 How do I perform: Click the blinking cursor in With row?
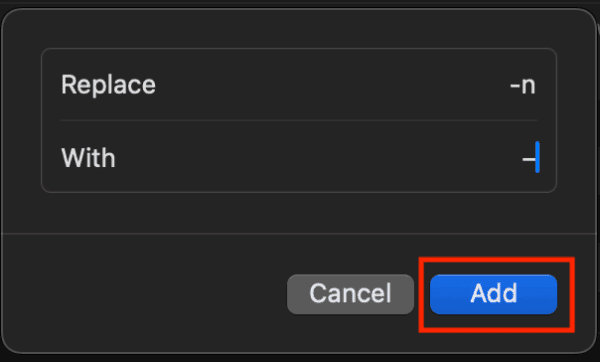click(x=537, y=157)
